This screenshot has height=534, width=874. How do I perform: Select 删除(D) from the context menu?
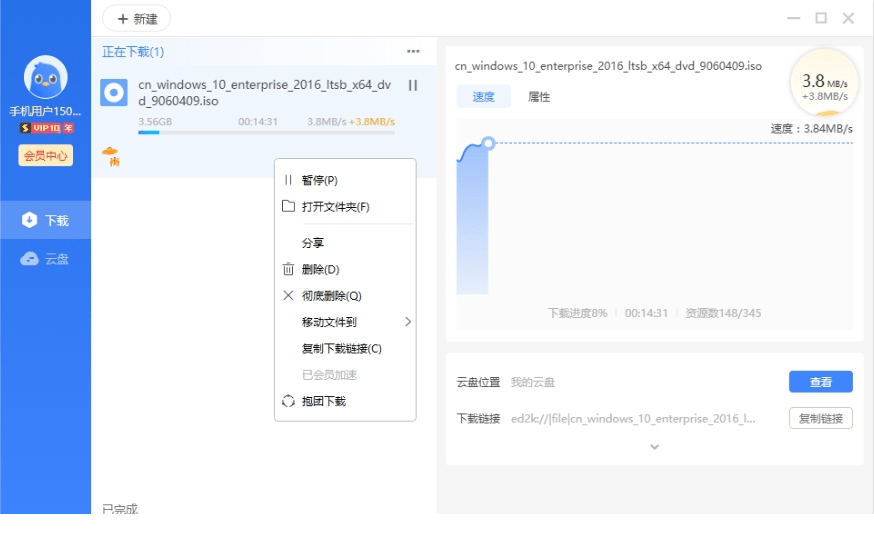point(345,269)
